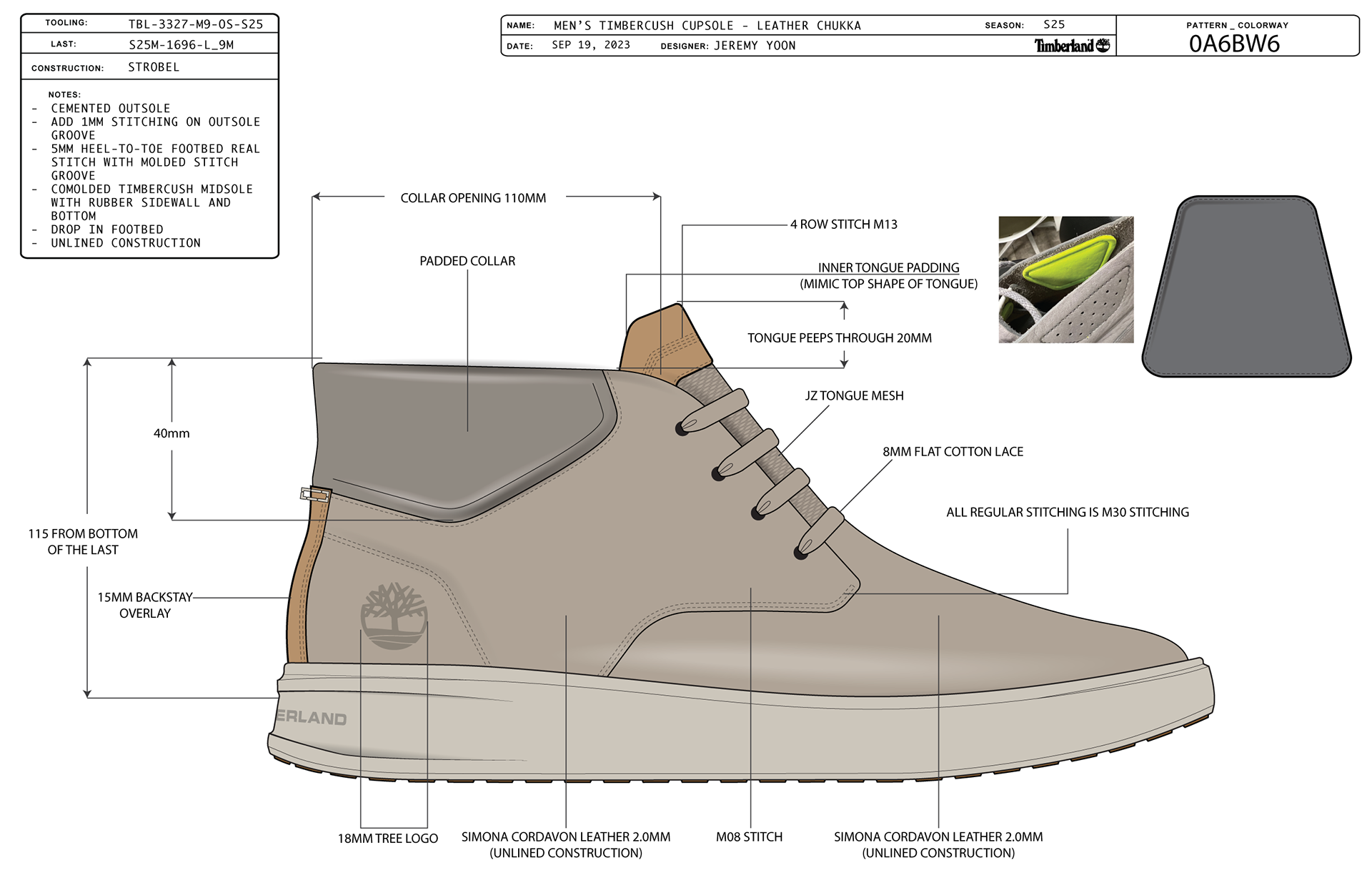The image size is (1372, 888).
Task: Click the ERLAND embossed text on the midsole
Action: tap(312, 717)
